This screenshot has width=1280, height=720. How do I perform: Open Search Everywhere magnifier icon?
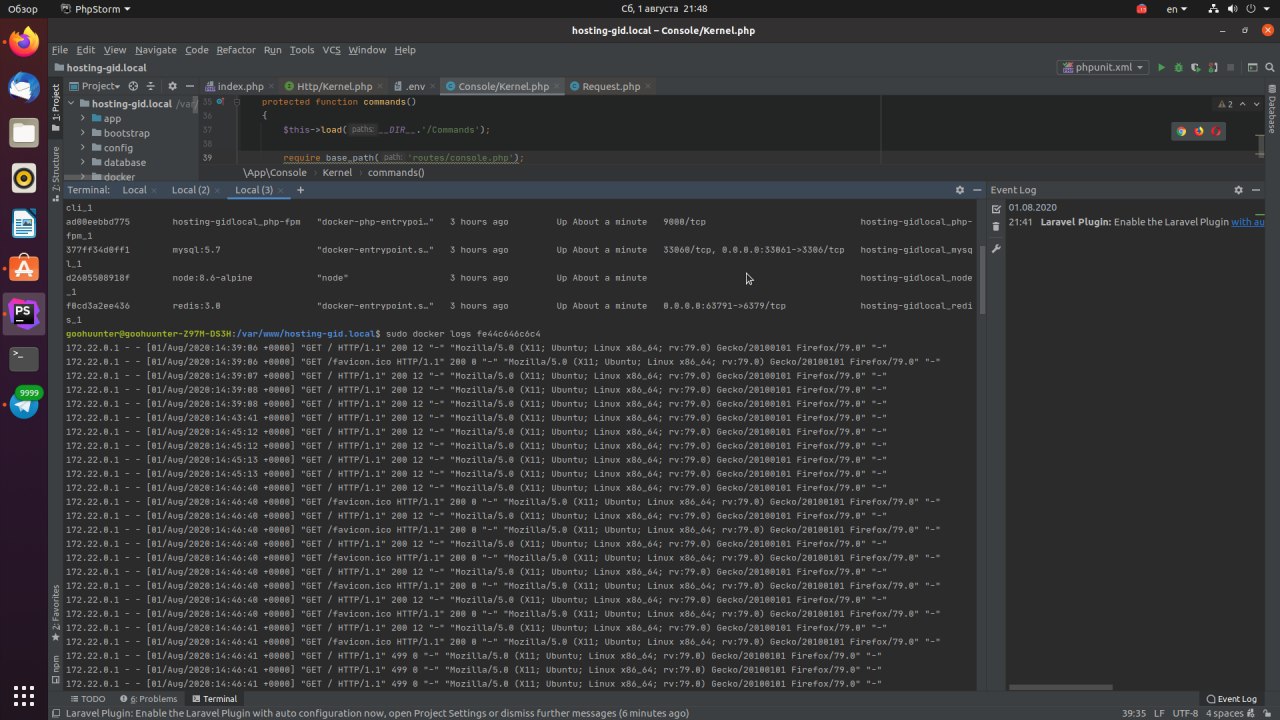pyautogui.click(x=1270, y=67)
